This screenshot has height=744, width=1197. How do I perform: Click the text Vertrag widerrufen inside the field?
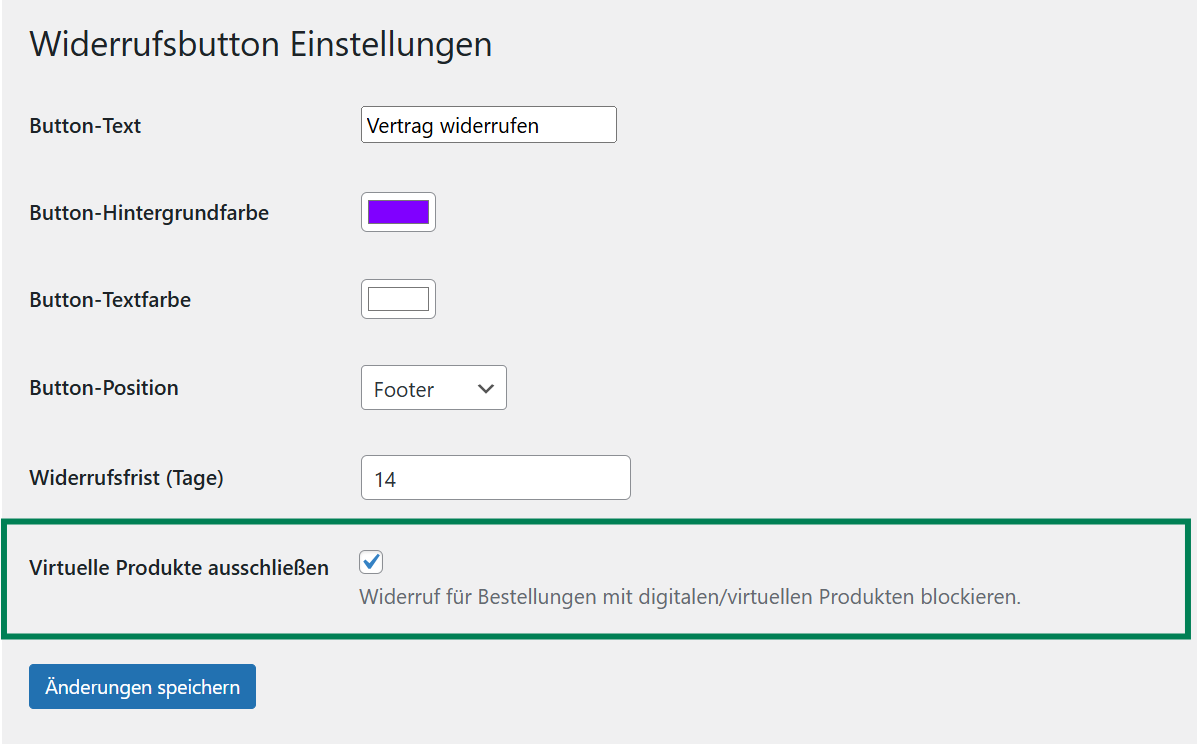click(453, 126)
